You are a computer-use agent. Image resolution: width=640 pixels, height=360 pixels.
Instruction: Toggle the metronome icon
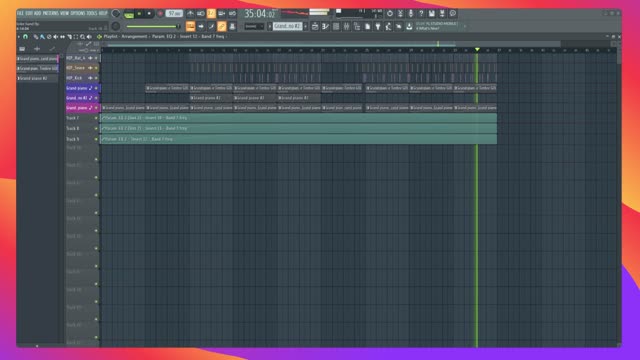coord(191,13)
